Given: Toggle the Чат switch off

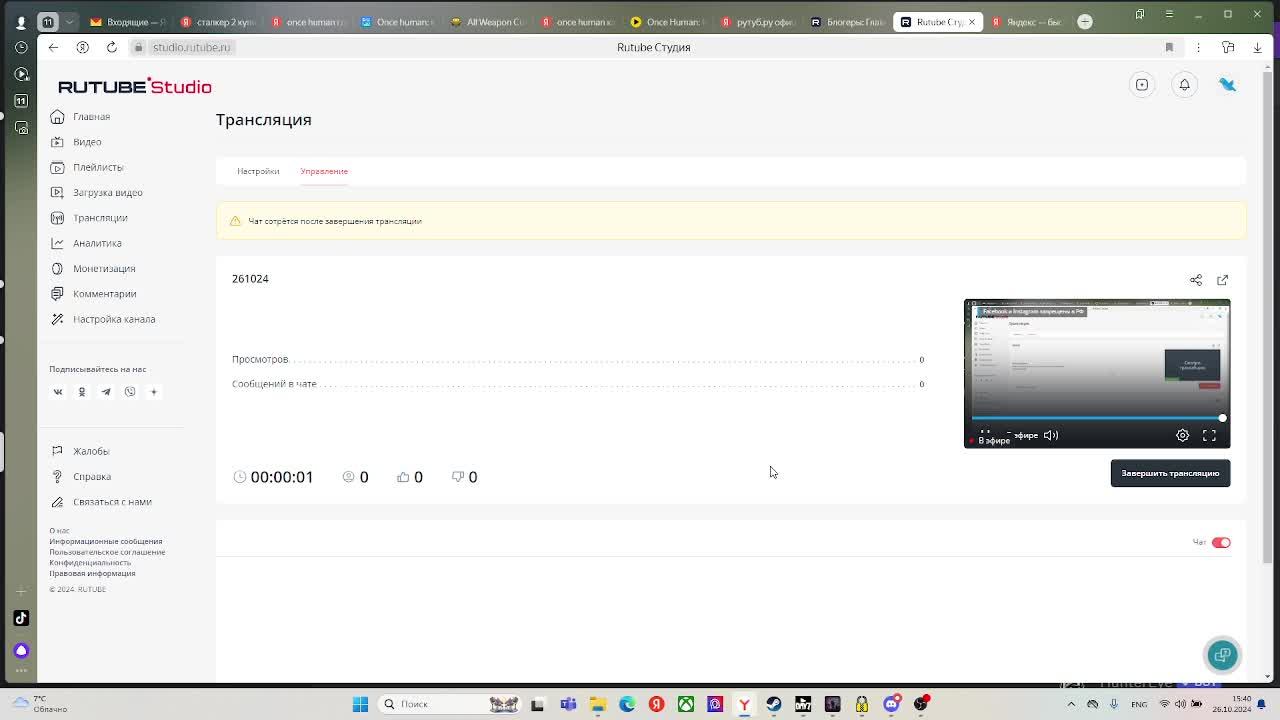Looking at the screenshot, I should point(1221,542).
